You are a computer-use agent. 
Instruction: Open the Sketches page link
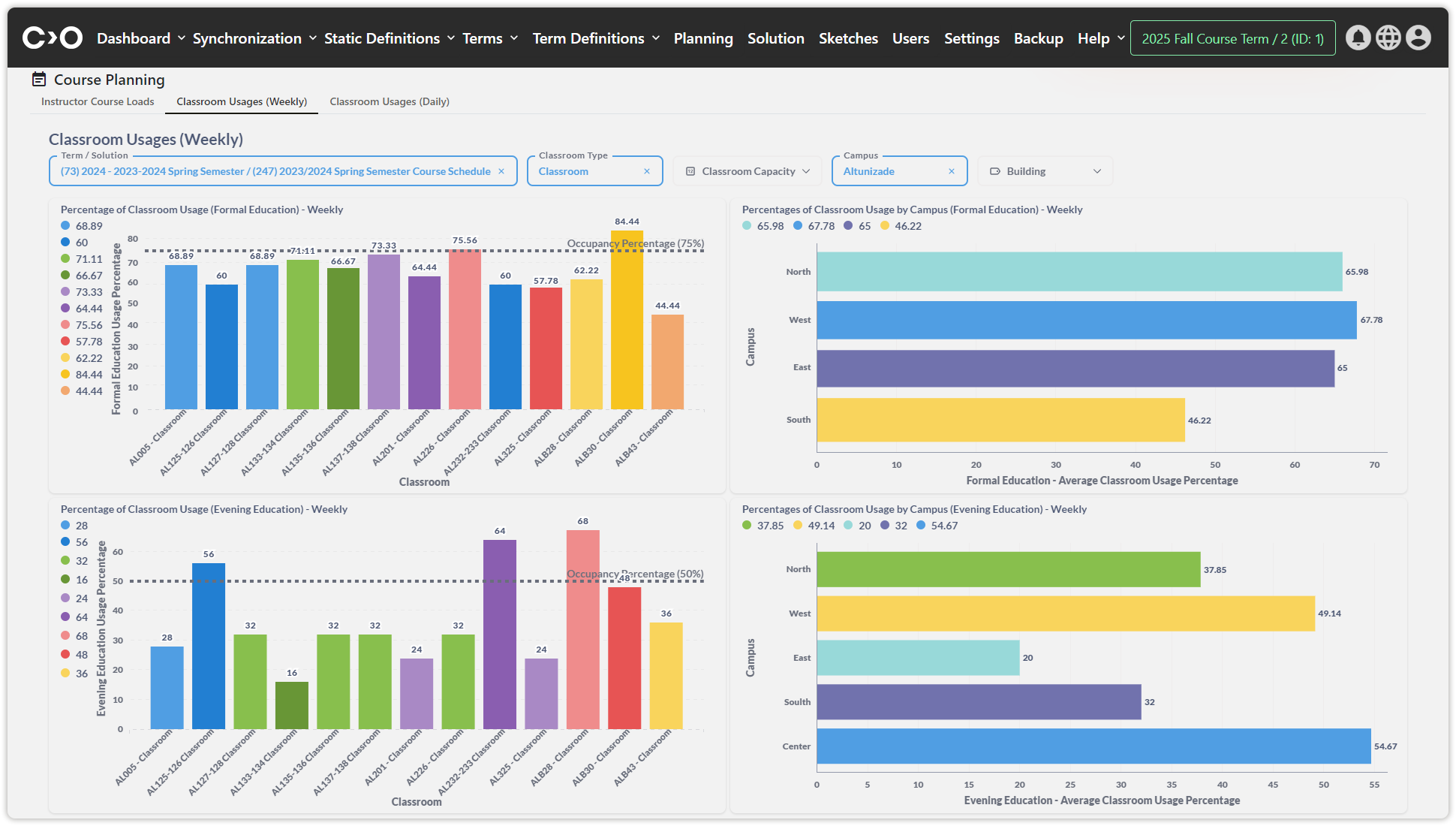click(848, 38)
